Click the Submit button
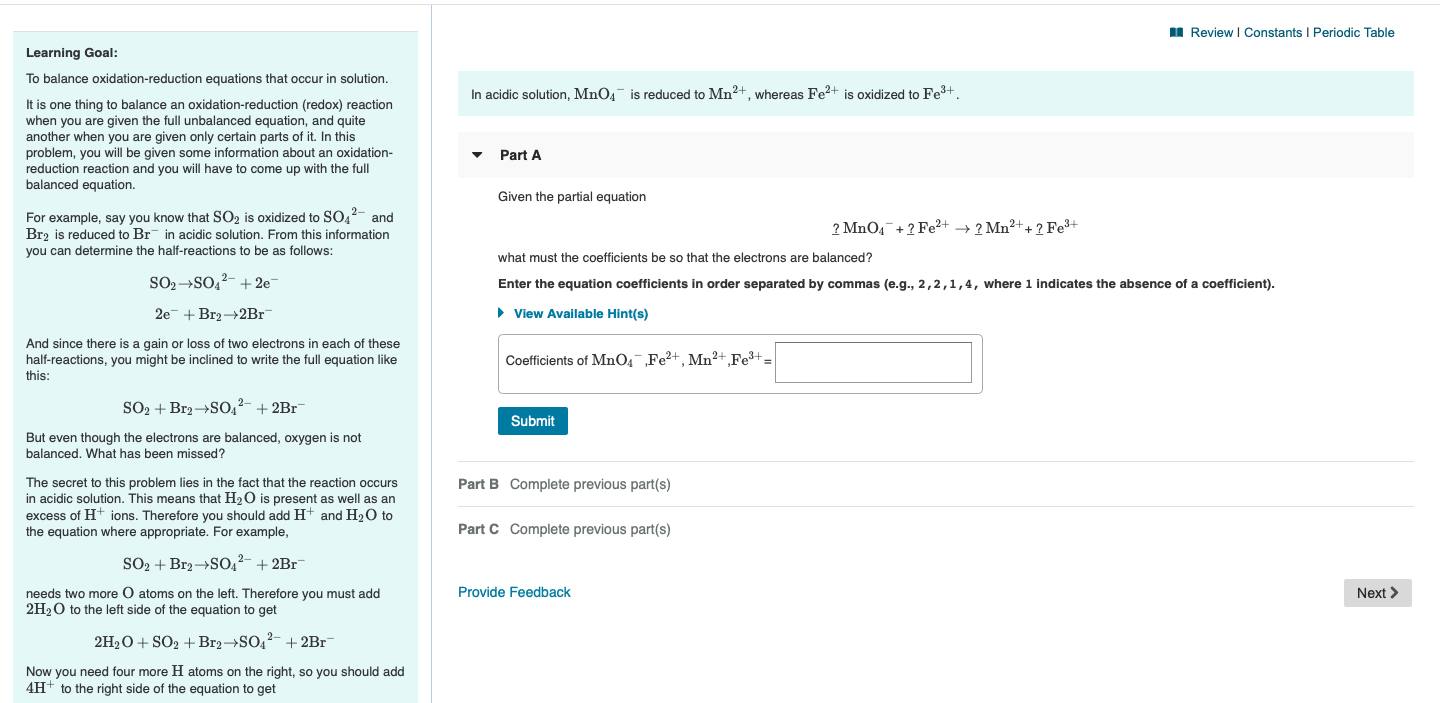 click(x=532, y=420)
